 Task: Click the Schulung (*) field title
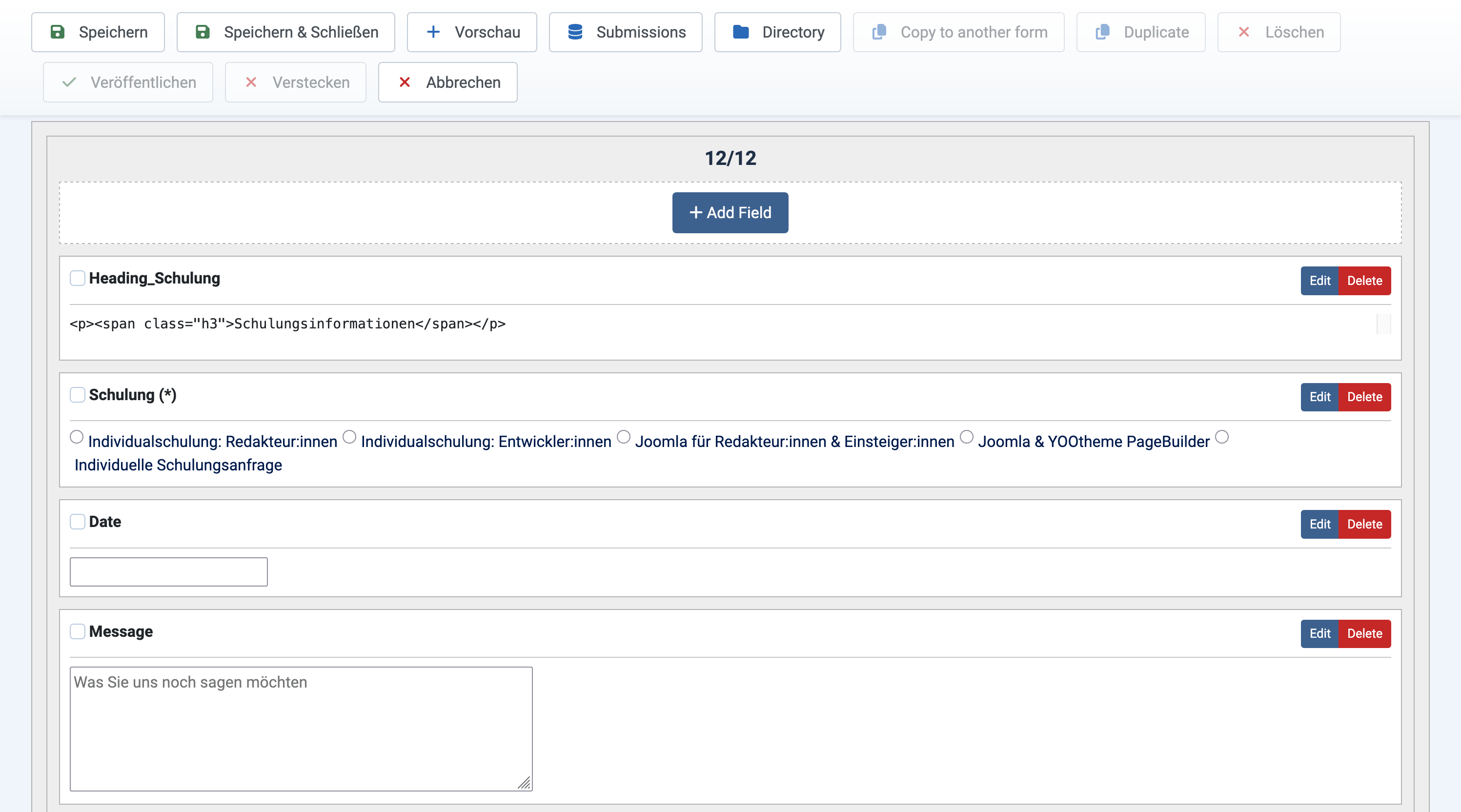click(x=133, y=395)
